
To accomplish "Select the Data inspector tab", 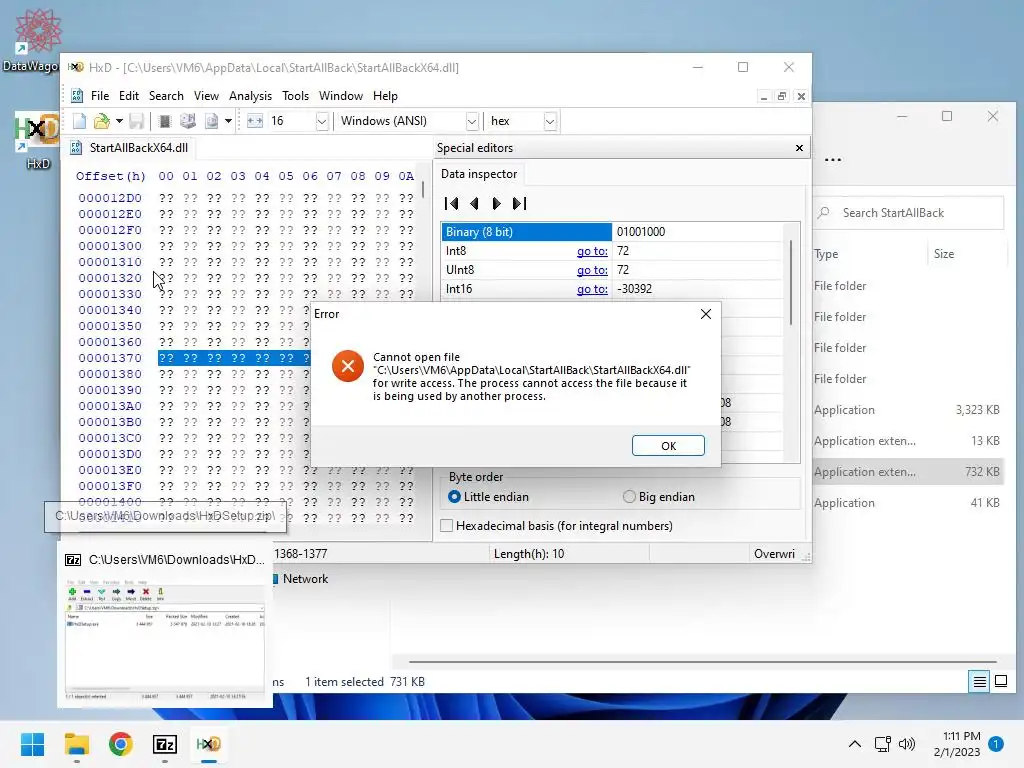I will [479, 174].
